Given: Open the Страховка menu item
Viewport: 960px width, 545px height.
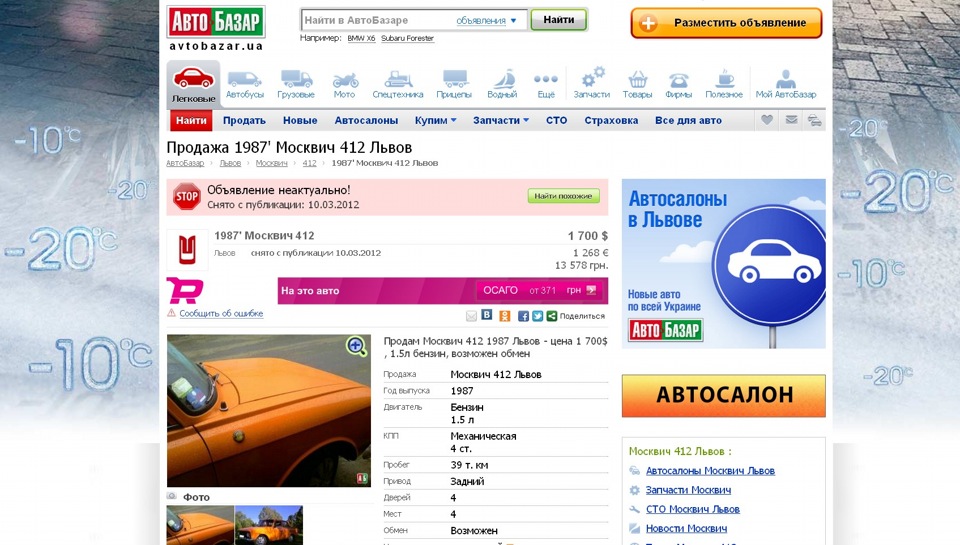Looking at the screenshot, I should pyautogui.click(x=611, y=121).
